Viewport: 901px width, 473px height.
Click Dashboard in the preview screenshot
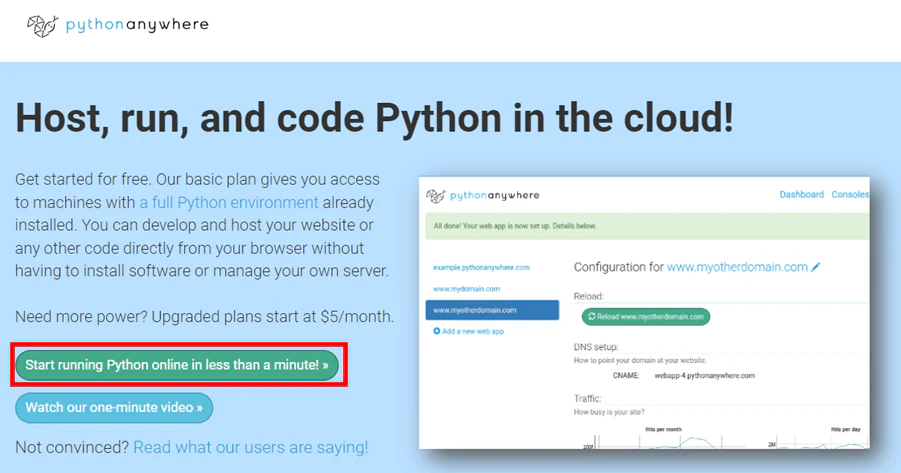point(802,194)
